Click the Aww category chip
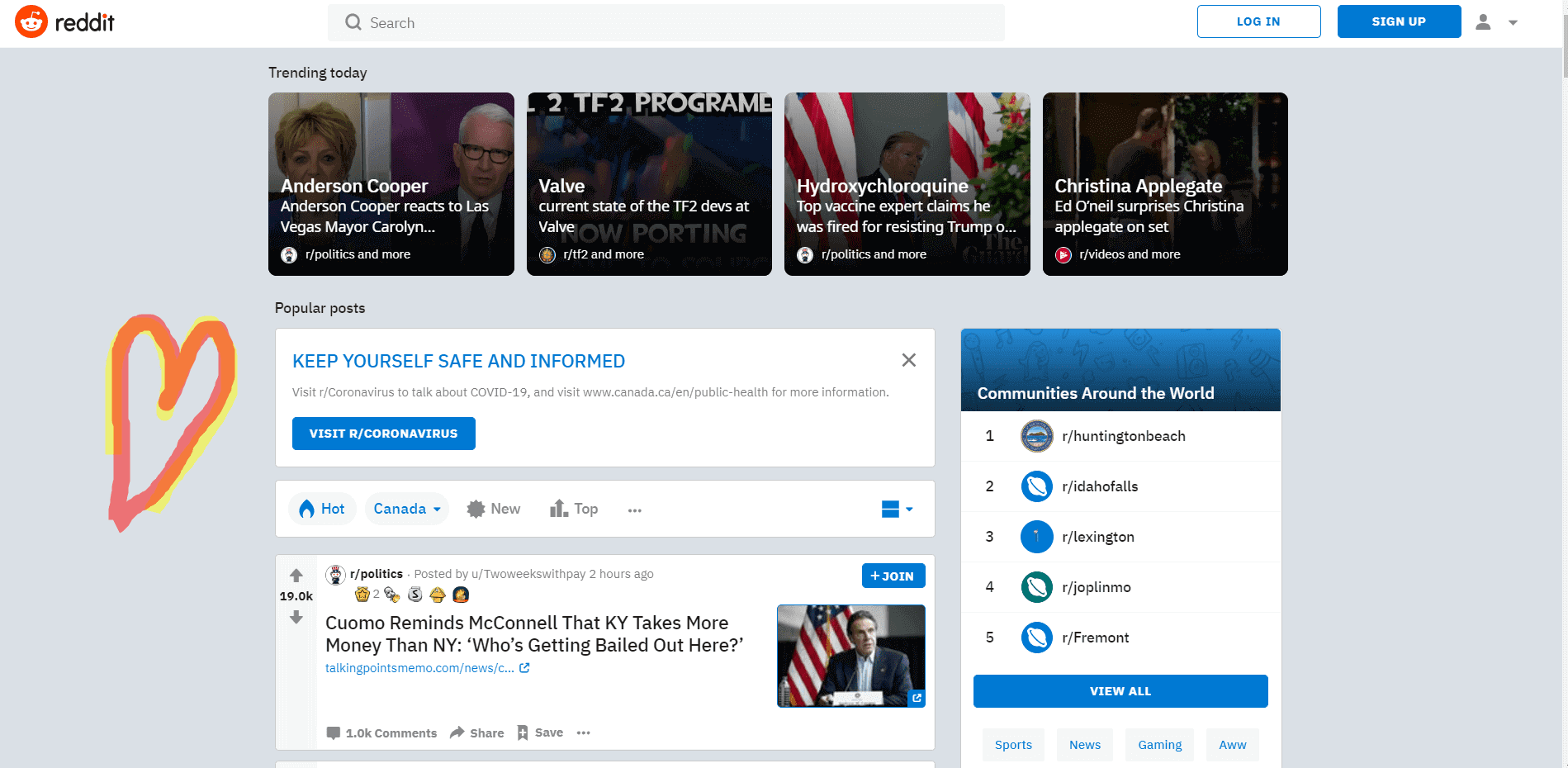Screen dimensions: 1568x768 [x=1233, y=745]
